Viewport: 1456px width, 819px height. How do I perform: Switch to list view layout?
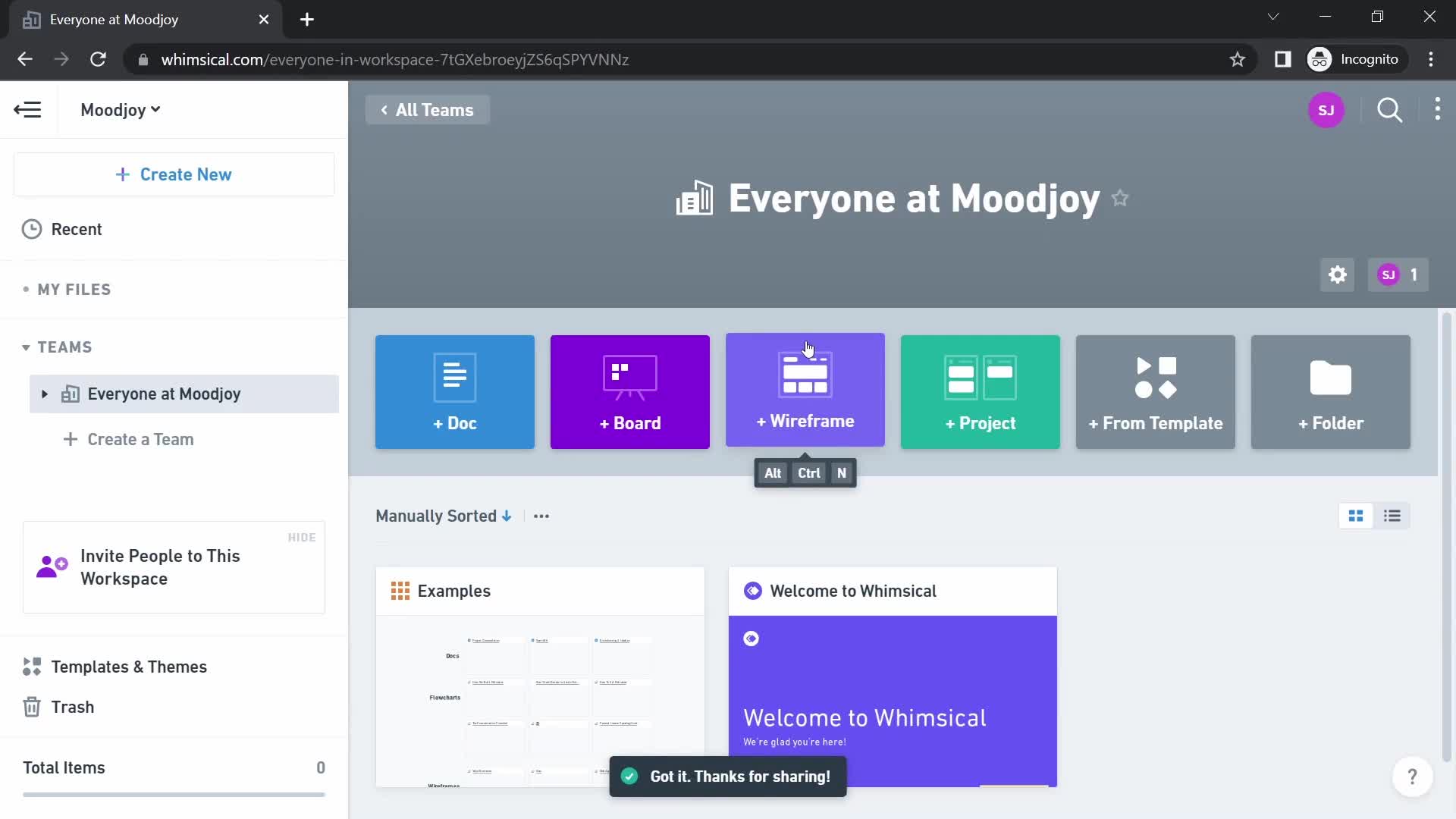tap(1392, 515)
